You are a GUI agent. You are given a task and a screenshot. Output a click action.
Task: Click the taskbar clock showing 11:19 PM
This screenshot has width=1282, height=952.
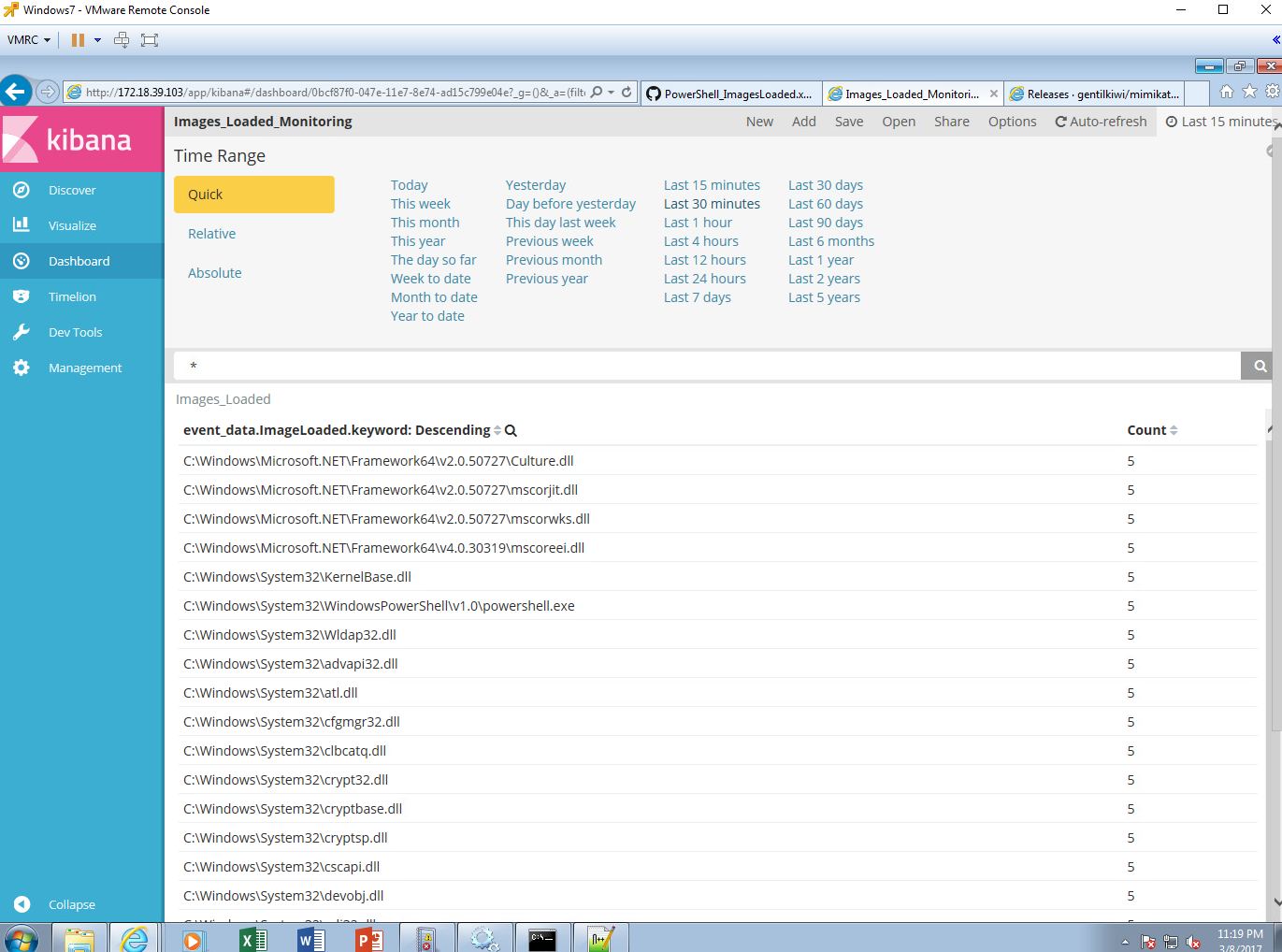(1240, 939)
